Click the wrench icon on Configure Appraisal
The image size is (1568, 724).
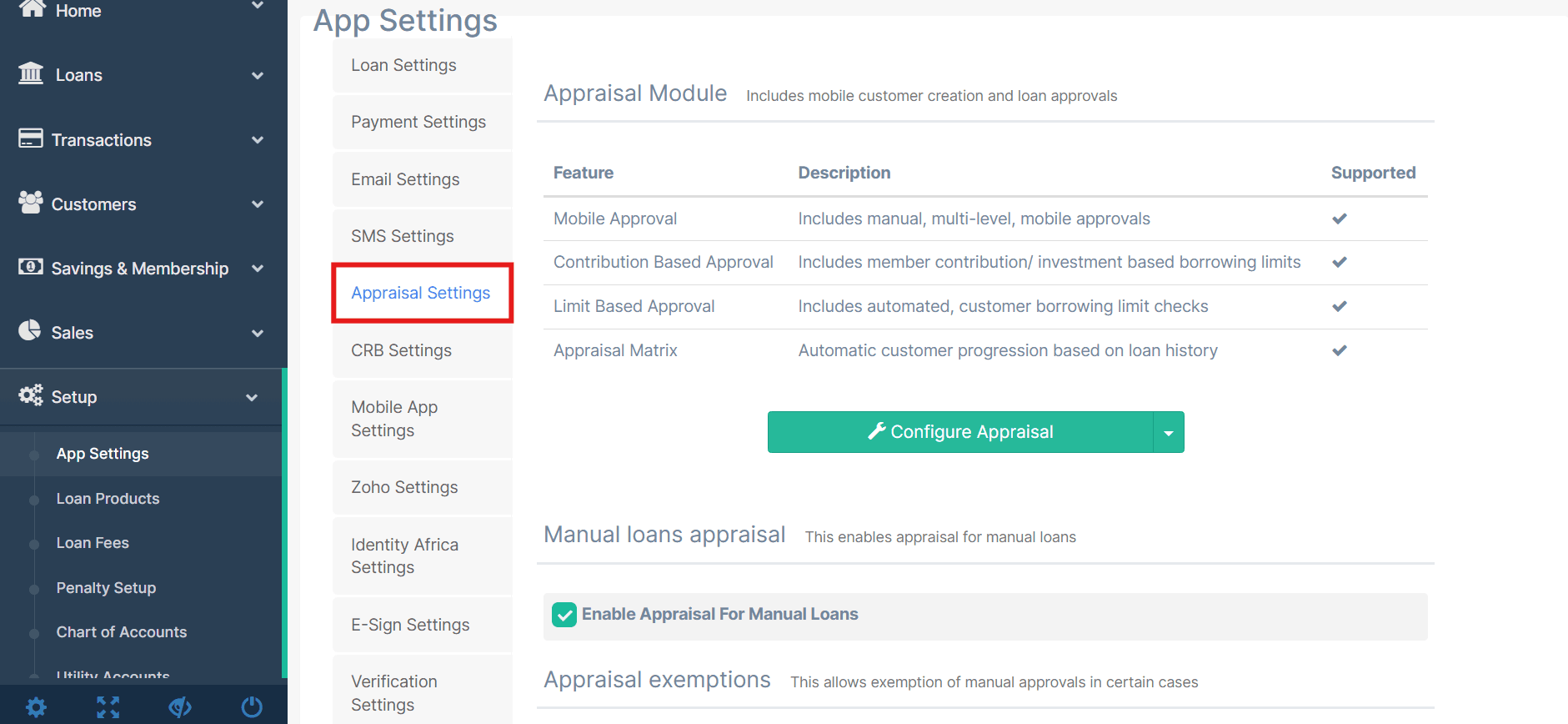click(x=876, y=431)
